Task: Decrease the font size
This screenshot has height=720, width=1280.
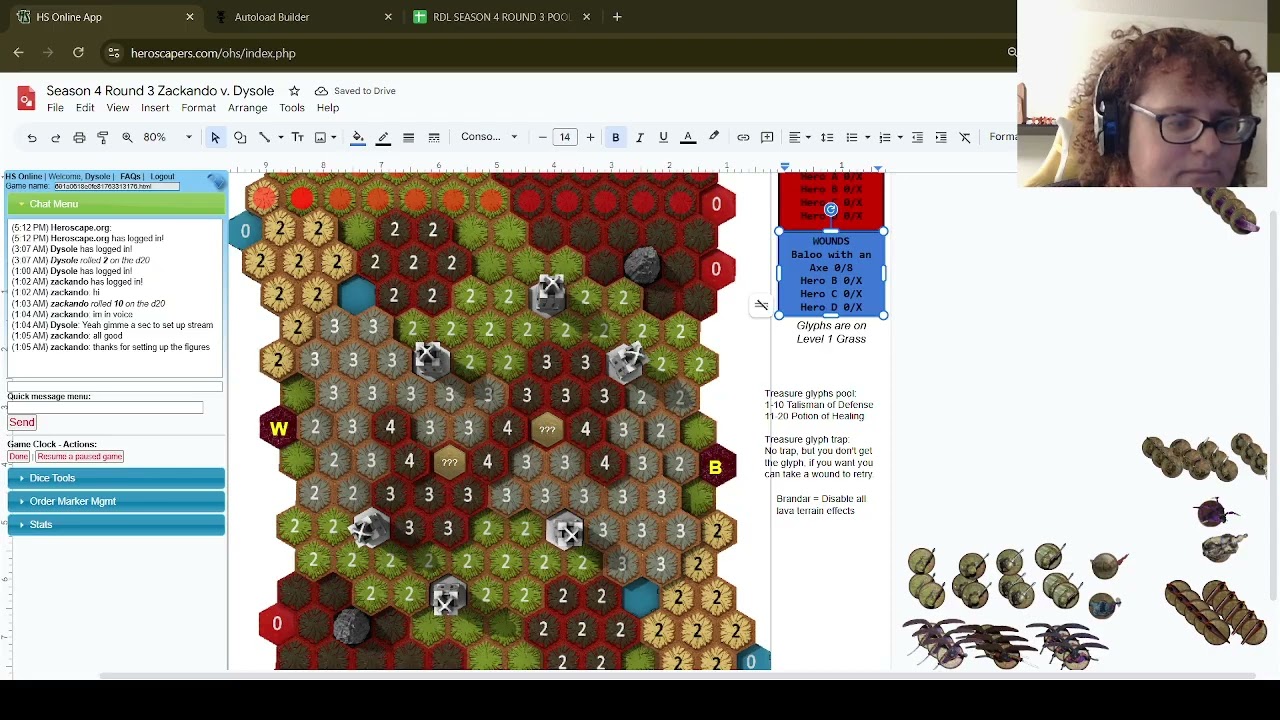Action: (x=542, y=137)
